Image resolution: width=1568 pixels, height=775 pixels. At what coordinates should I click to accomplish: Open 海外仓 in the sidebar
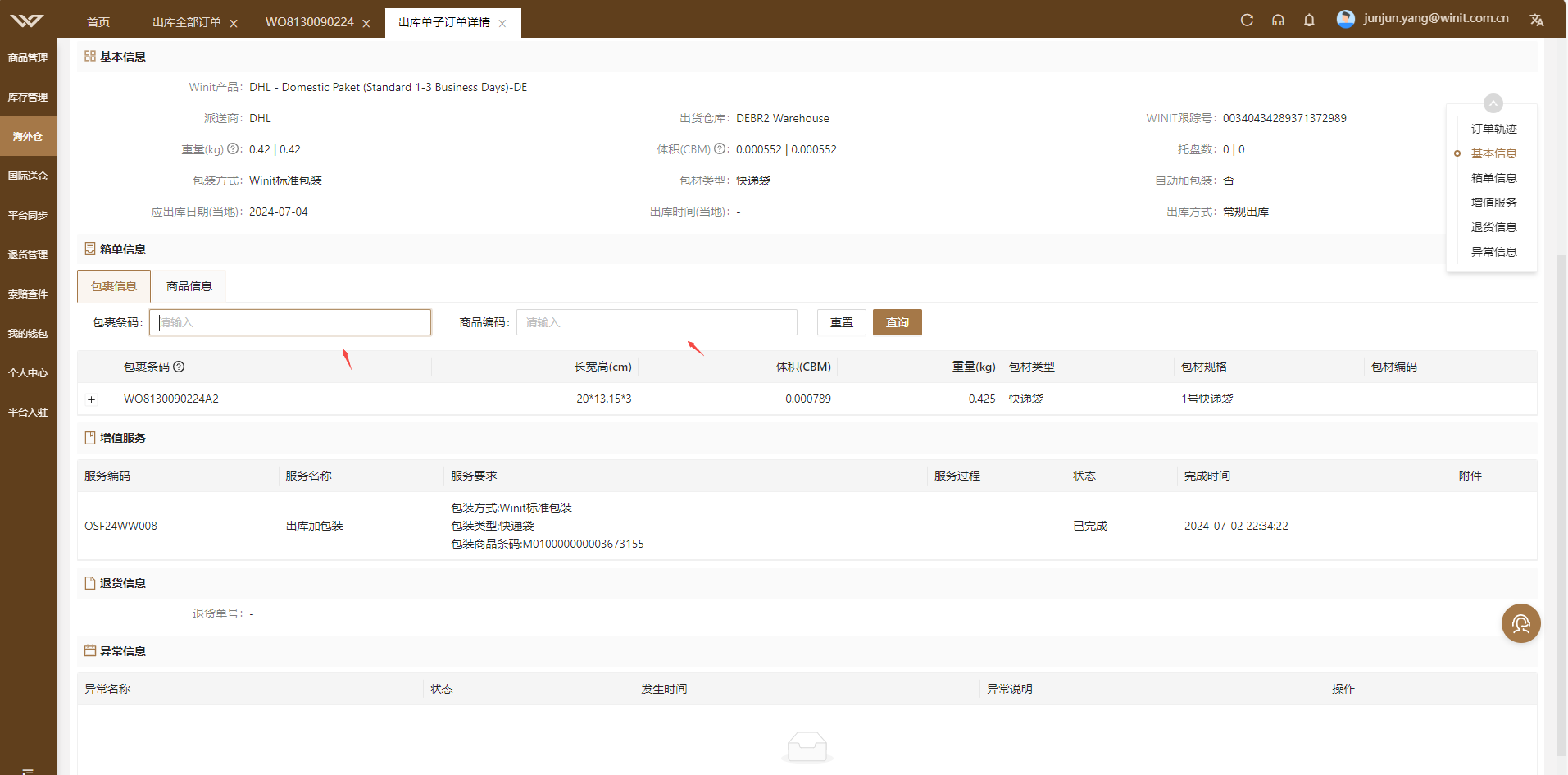pos(28,136)
